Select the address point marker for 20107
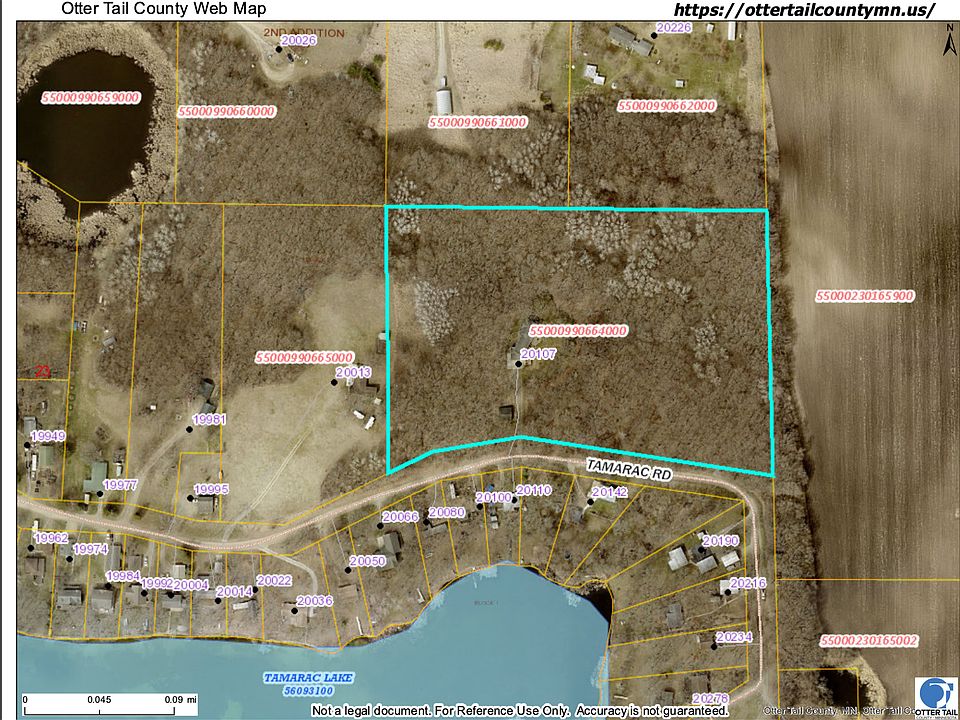The height and width of the screenshot is (720, 960). coord(518,364)
